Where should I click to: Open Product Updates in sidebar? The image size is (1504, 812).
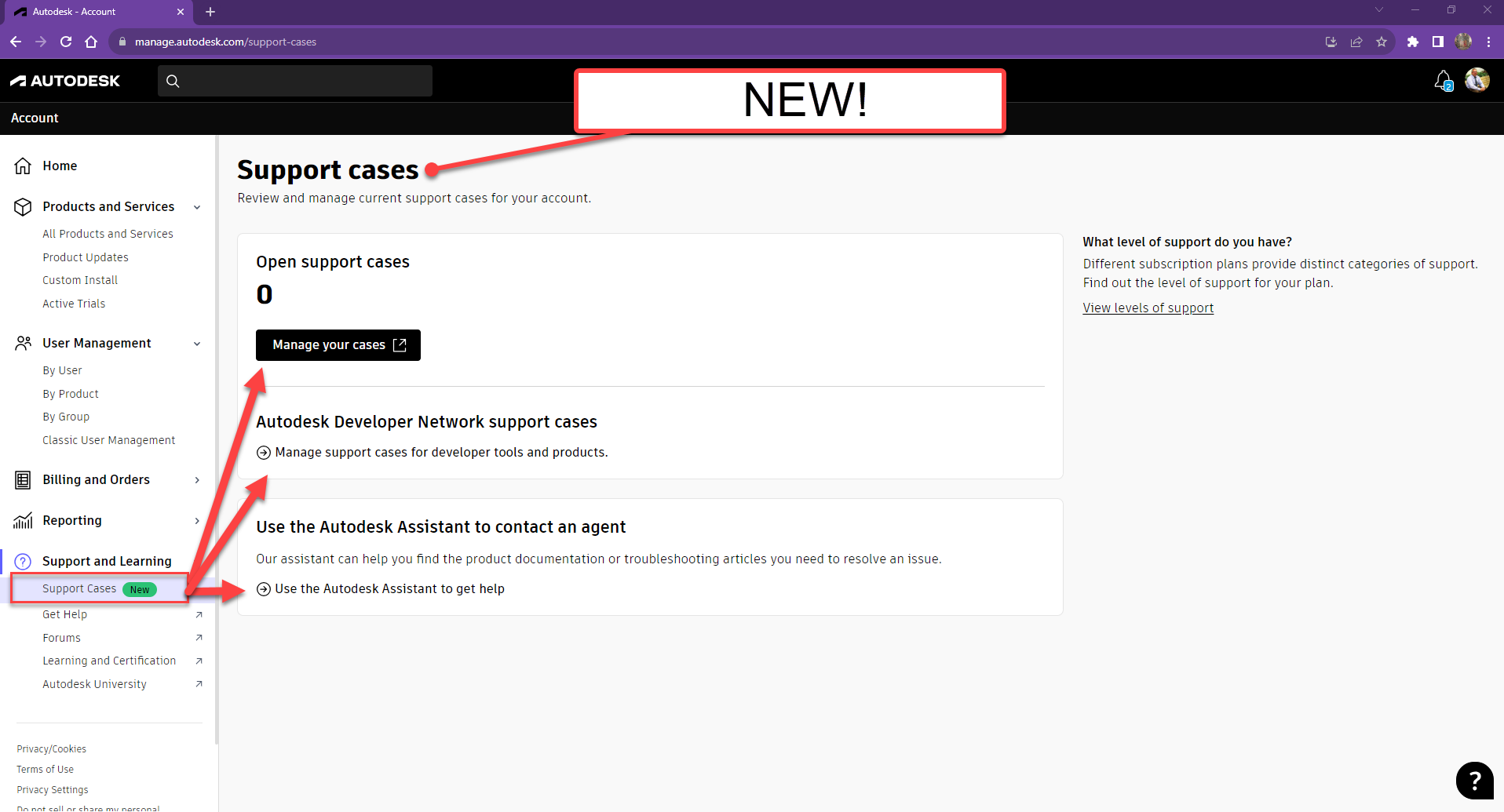click(x=86, y=257)
